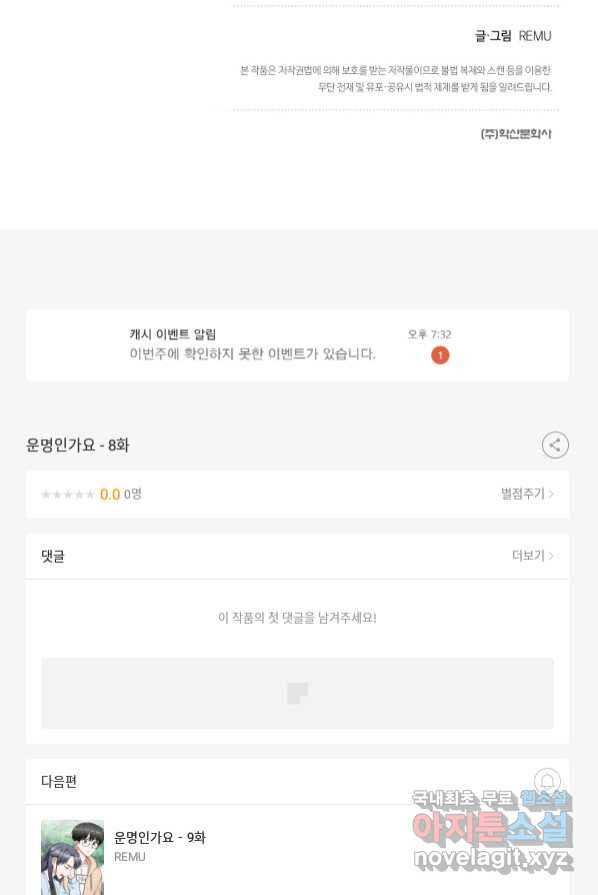Screen dimensions: 598x895
Task: Open the 운명인가요 - 9화 thumbnail
Action: pos(72,857)
